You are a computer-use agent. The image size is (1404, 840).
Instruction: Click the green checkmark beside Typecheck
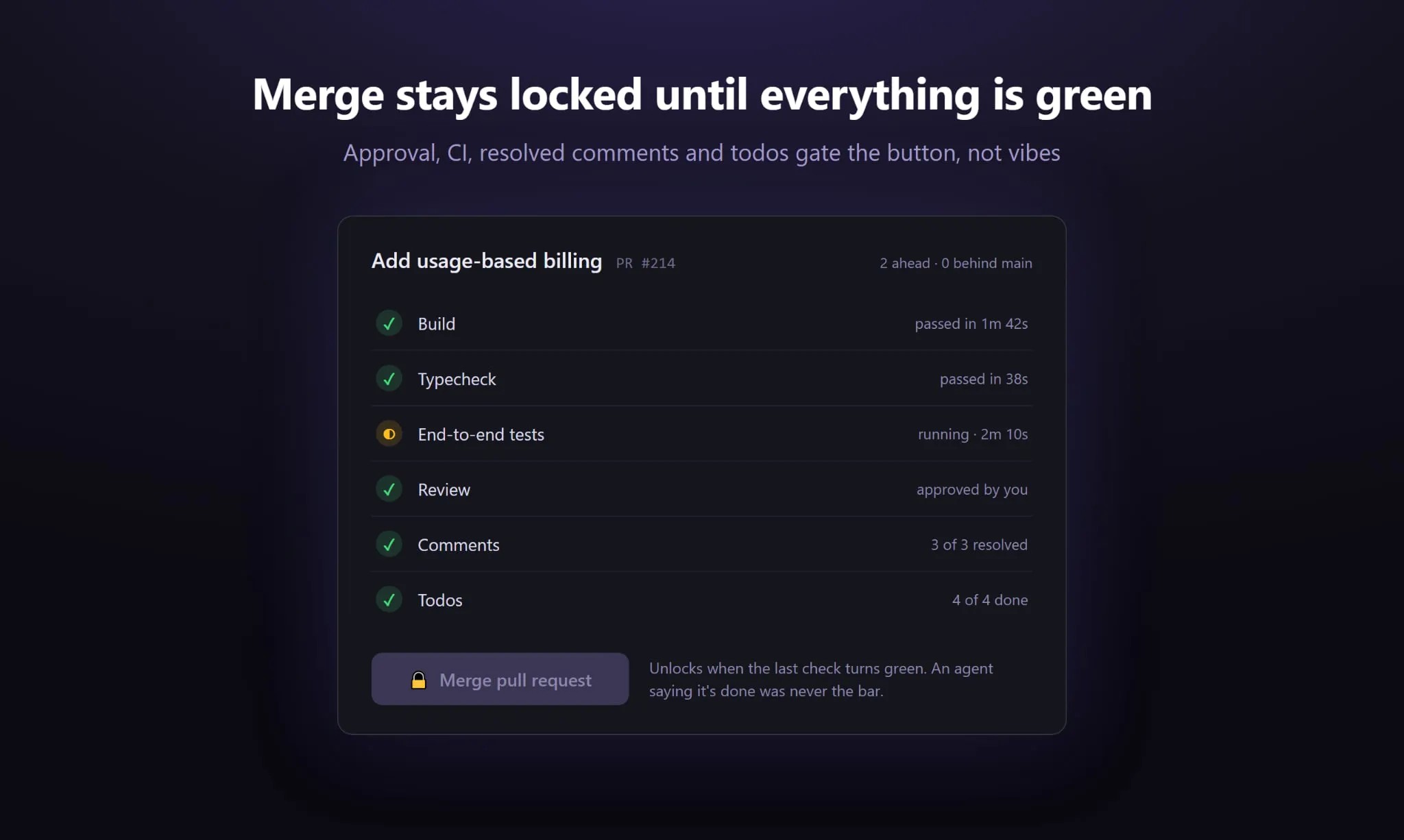389,379
